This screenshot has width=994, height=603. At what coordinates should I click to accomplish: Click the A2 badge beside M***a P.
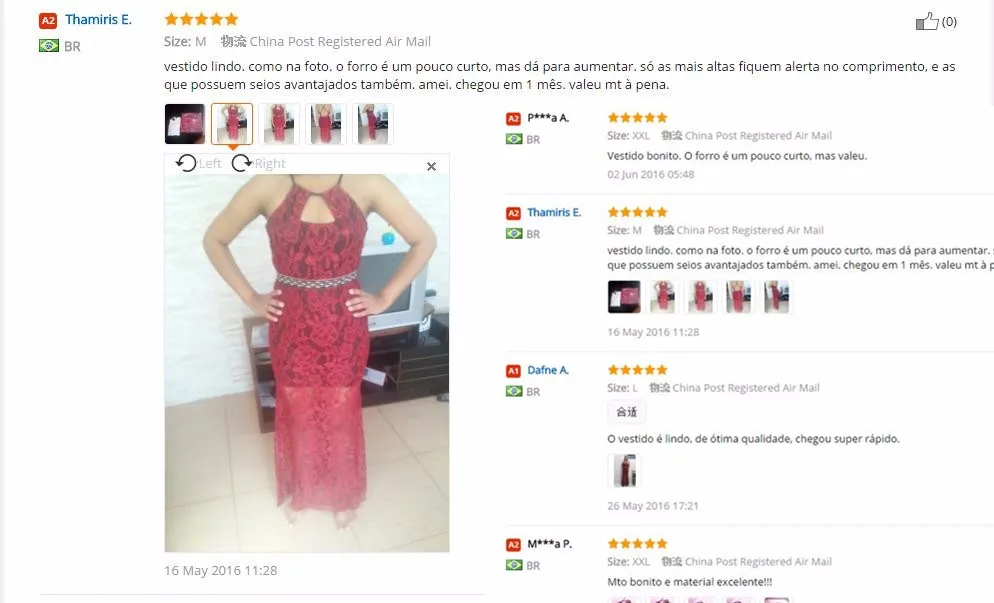(x=513, y=545)
